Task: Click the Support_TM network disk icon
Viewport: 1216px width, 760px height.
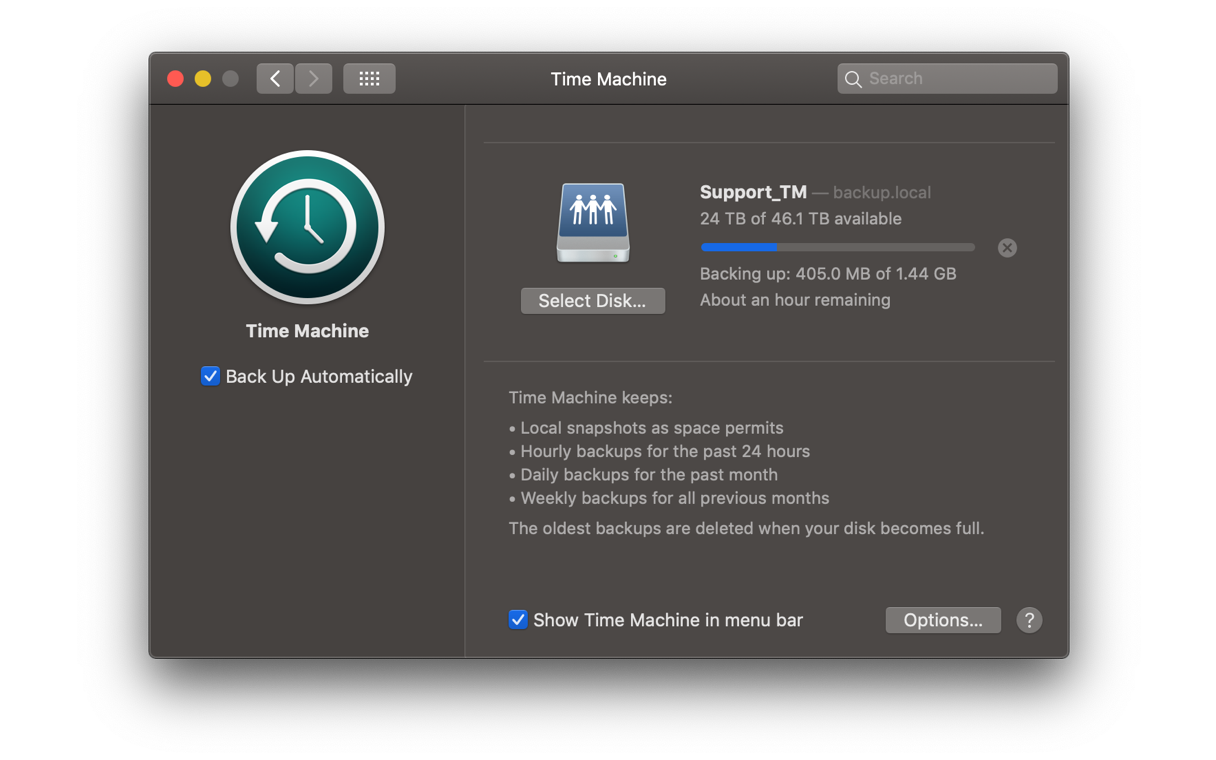Action: tap(593, 222)
